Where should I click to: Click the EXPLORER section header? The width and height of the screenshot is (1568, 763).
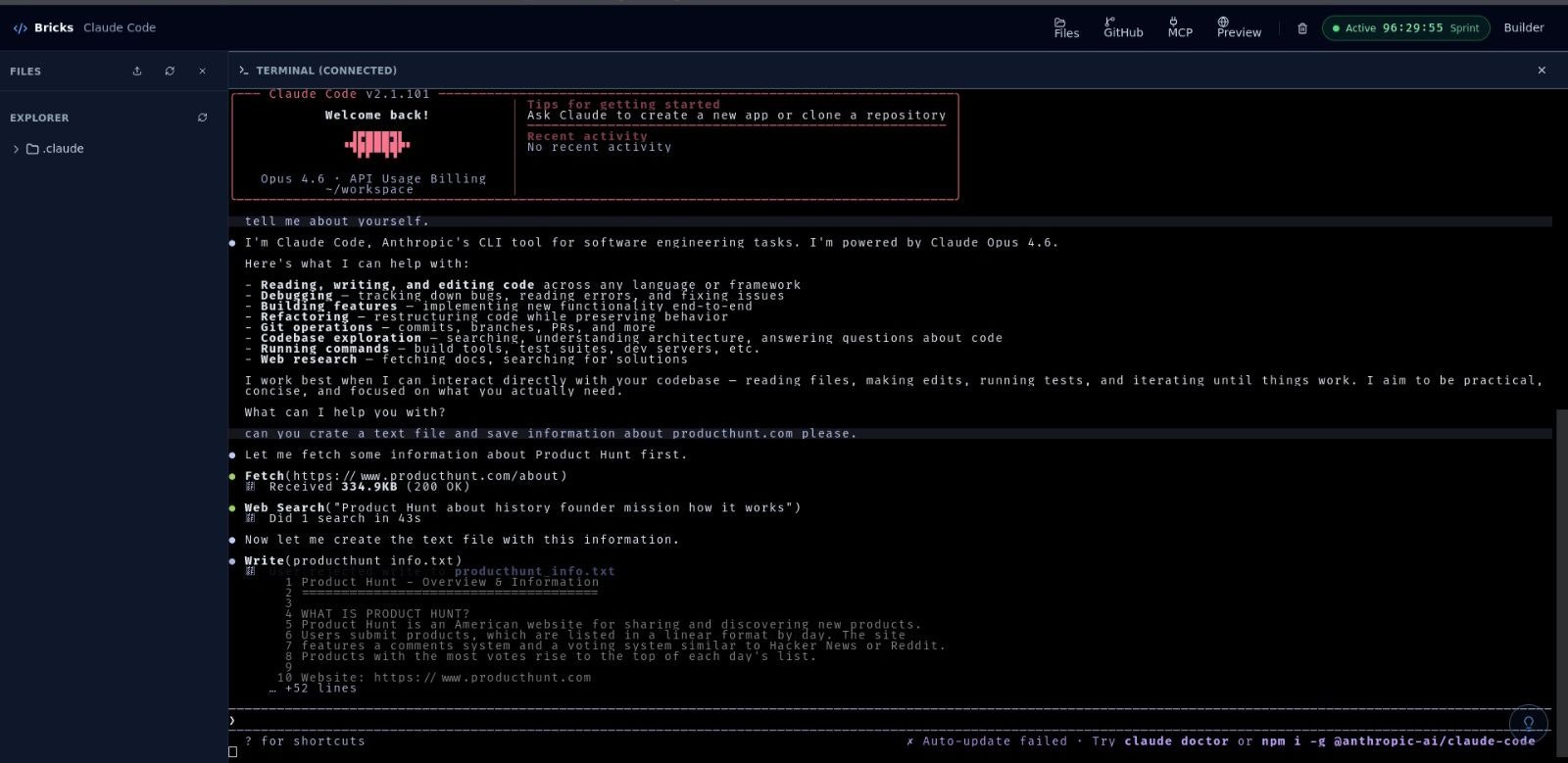pos(39,118)
